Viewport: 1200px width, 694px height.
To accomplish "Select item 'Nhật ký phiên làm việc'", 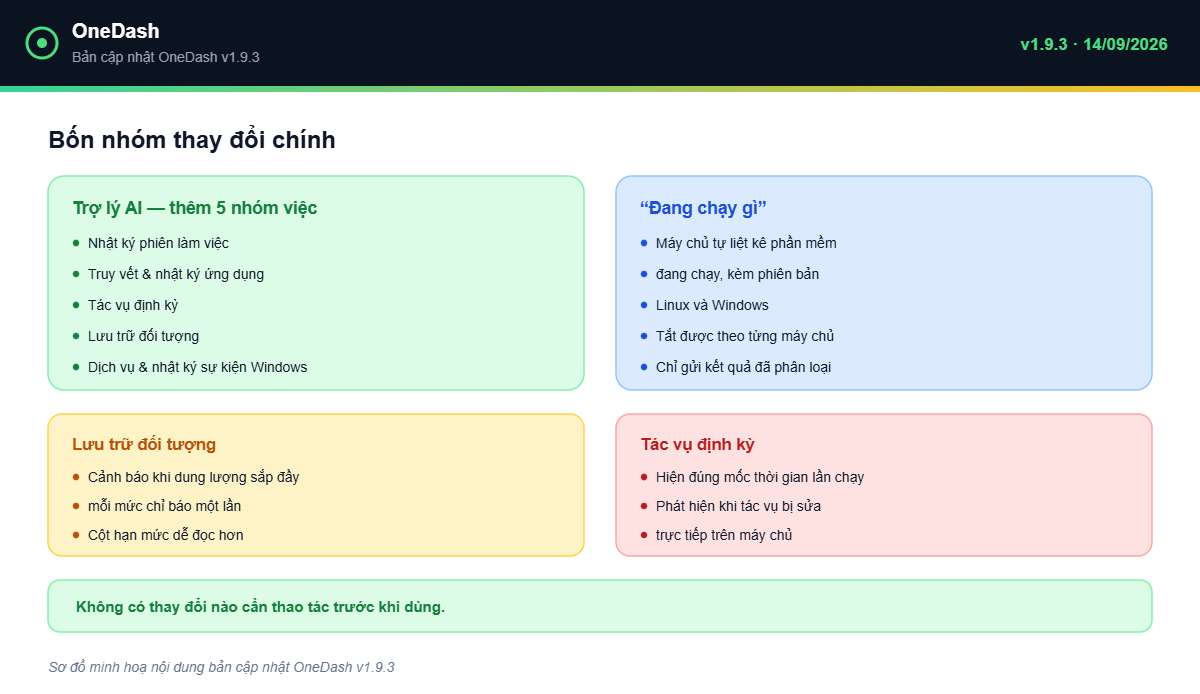I will pyautogui.click(x=158, y=243).
